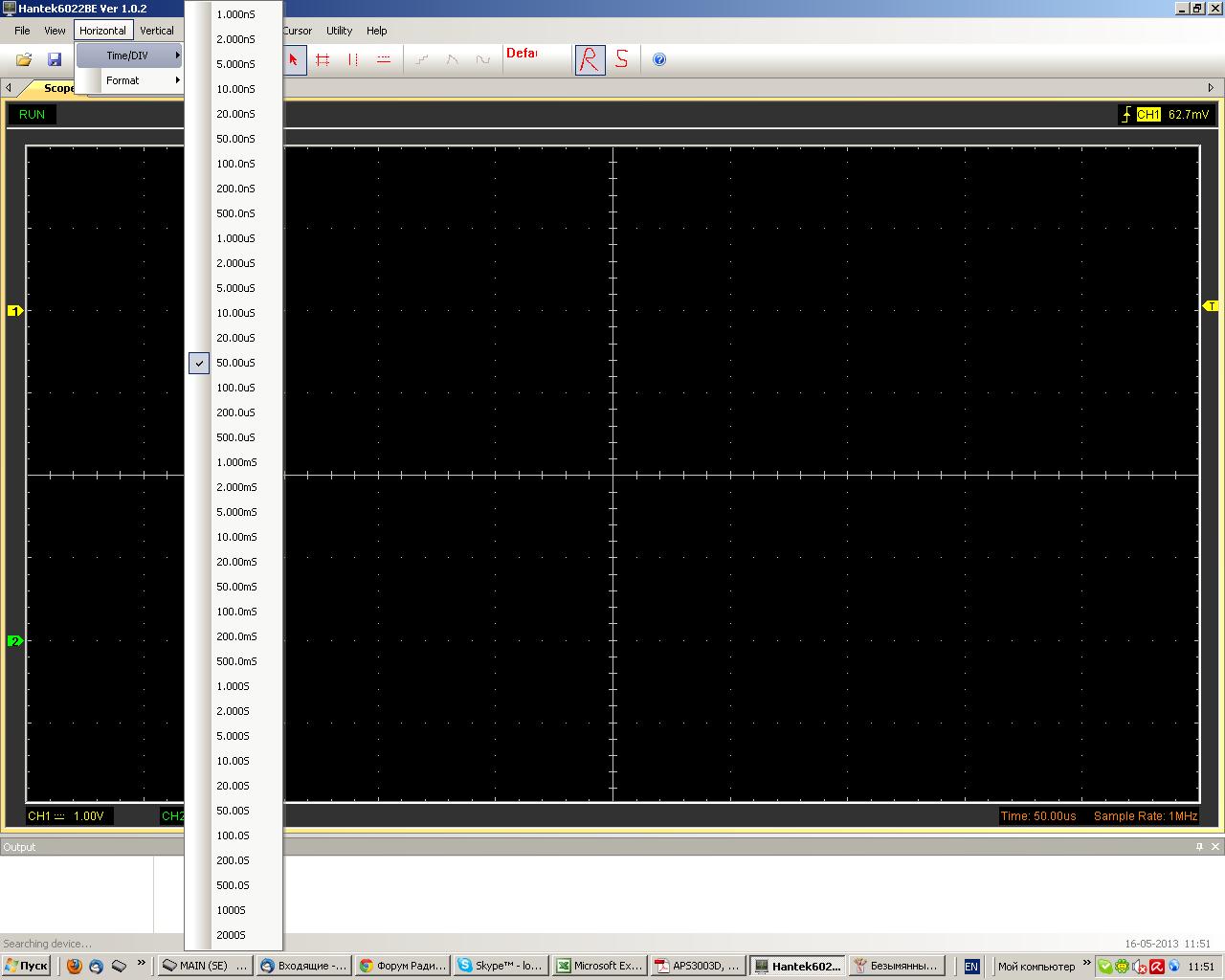Expand the Time/DIV submenu
The image size is (1225, 980).
point(128,56)
